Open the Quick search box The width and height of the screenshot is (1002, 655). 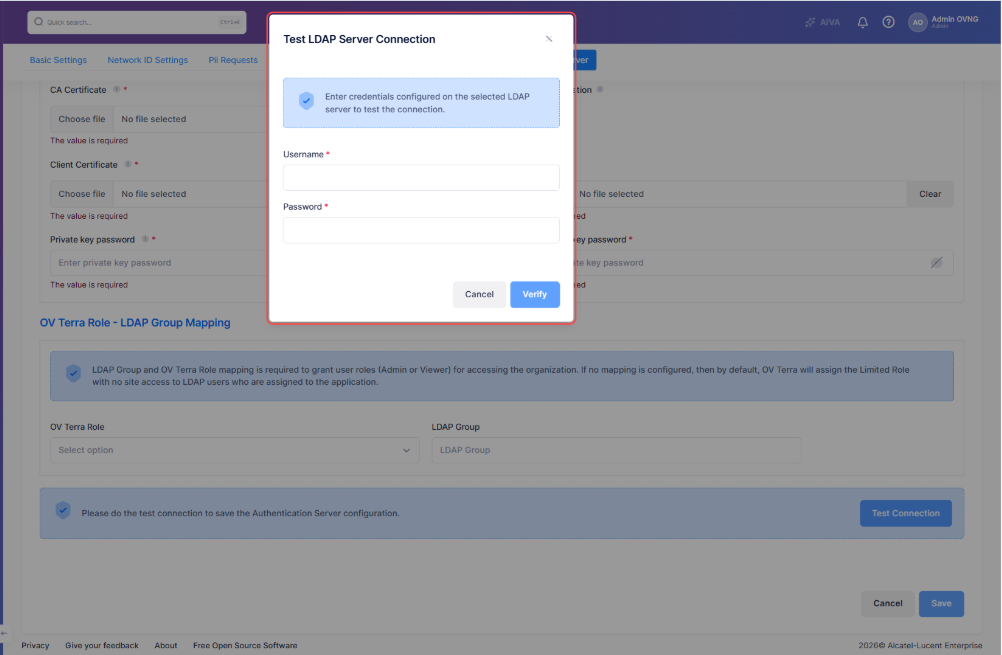[137, 22]
